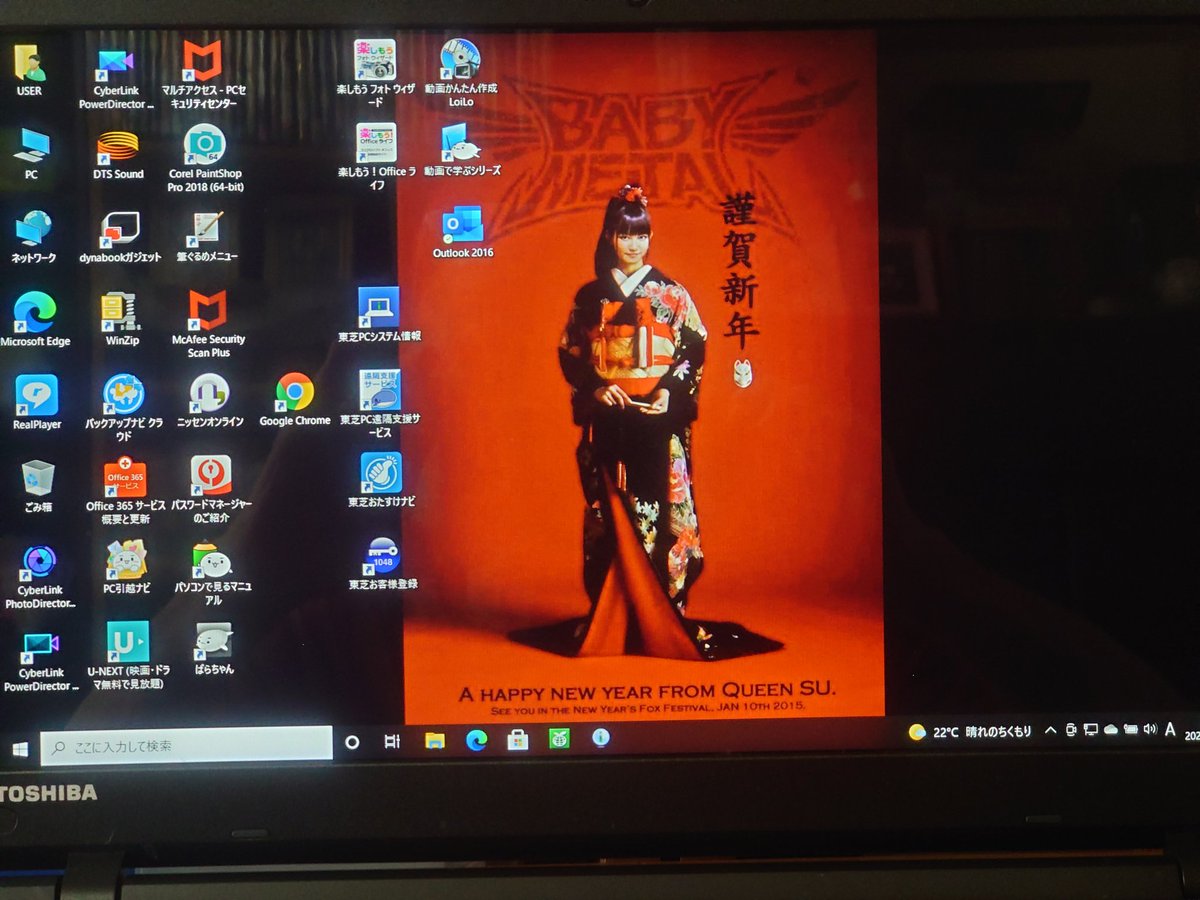Open Google Chrome from the desktop
The image size is (1200, 900).
coord(295,401)
